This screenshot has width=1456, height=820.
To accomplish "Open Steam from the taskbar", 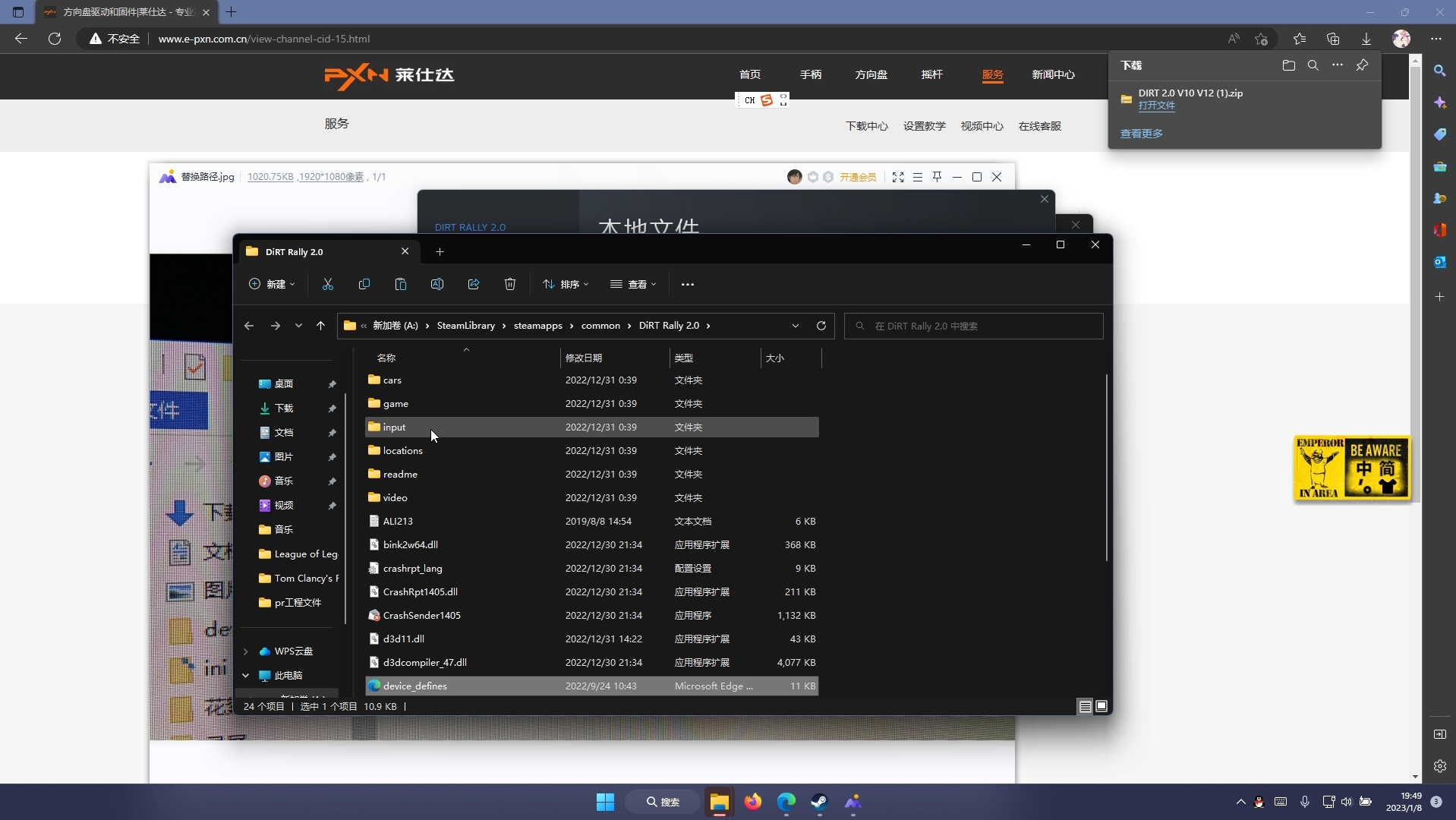I will [819, 802].
